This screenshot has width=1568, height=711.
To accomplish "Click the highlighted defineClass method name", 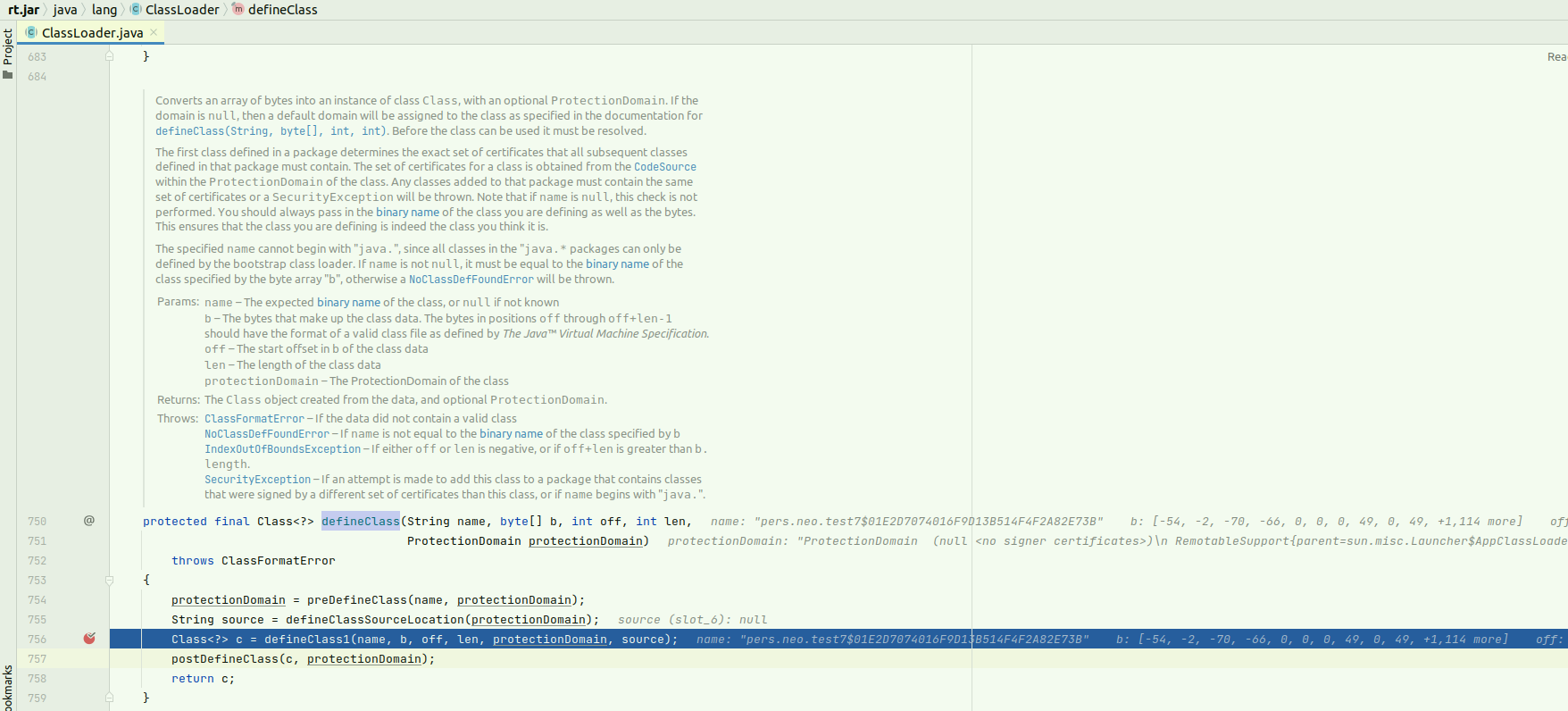I will pyautogui.click(x=361, y=522).
